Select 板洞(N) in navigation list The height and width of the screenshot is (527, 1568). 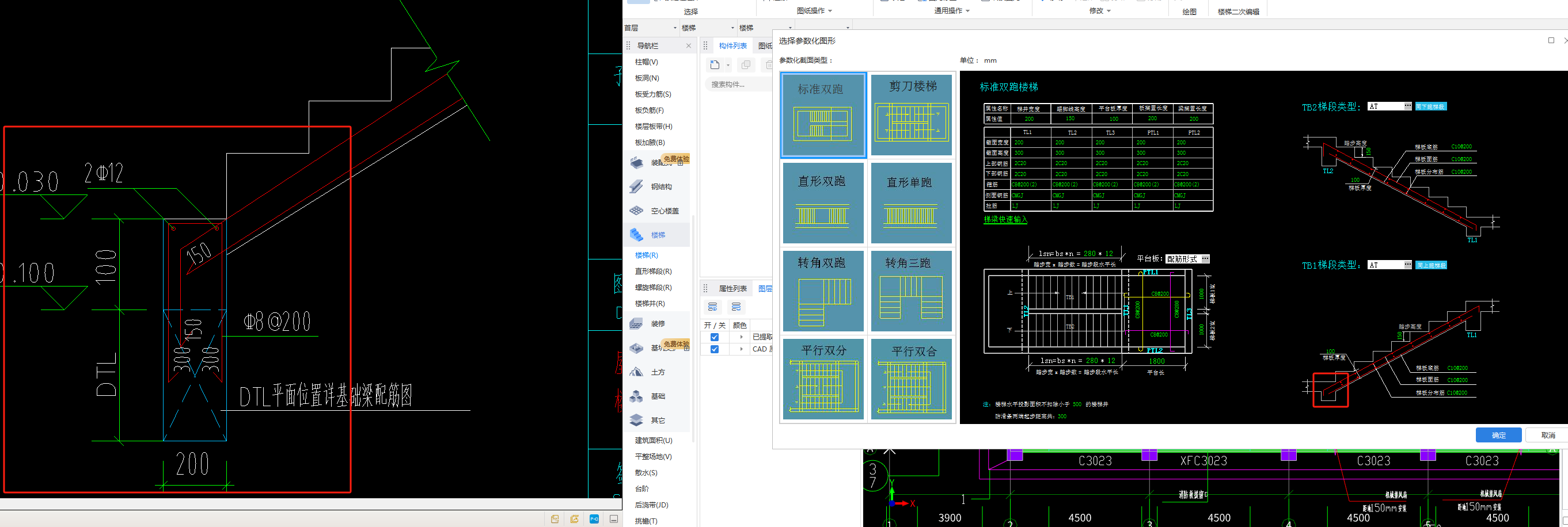pyautogui.click(x=647, y=78)
